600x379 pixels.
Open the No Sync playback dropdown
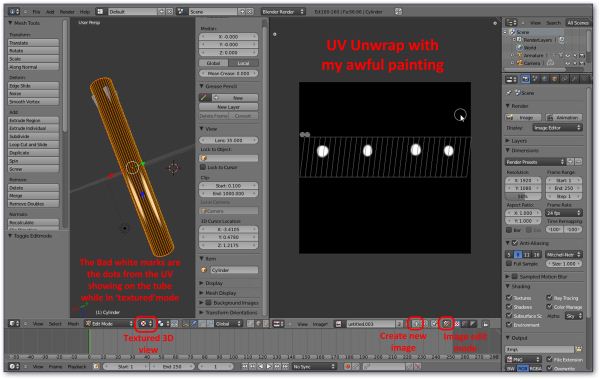coord(313,366)
